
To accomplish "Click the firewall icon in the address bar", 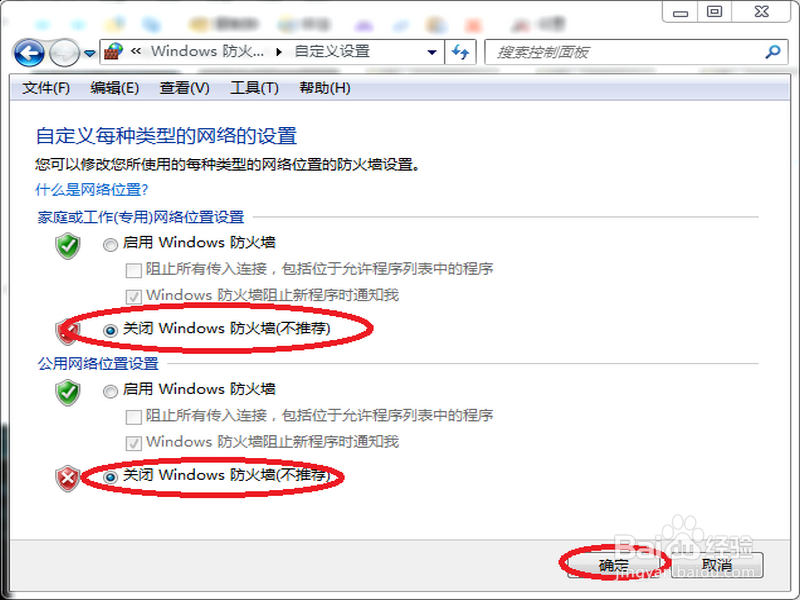I will [x=114, y=52].
